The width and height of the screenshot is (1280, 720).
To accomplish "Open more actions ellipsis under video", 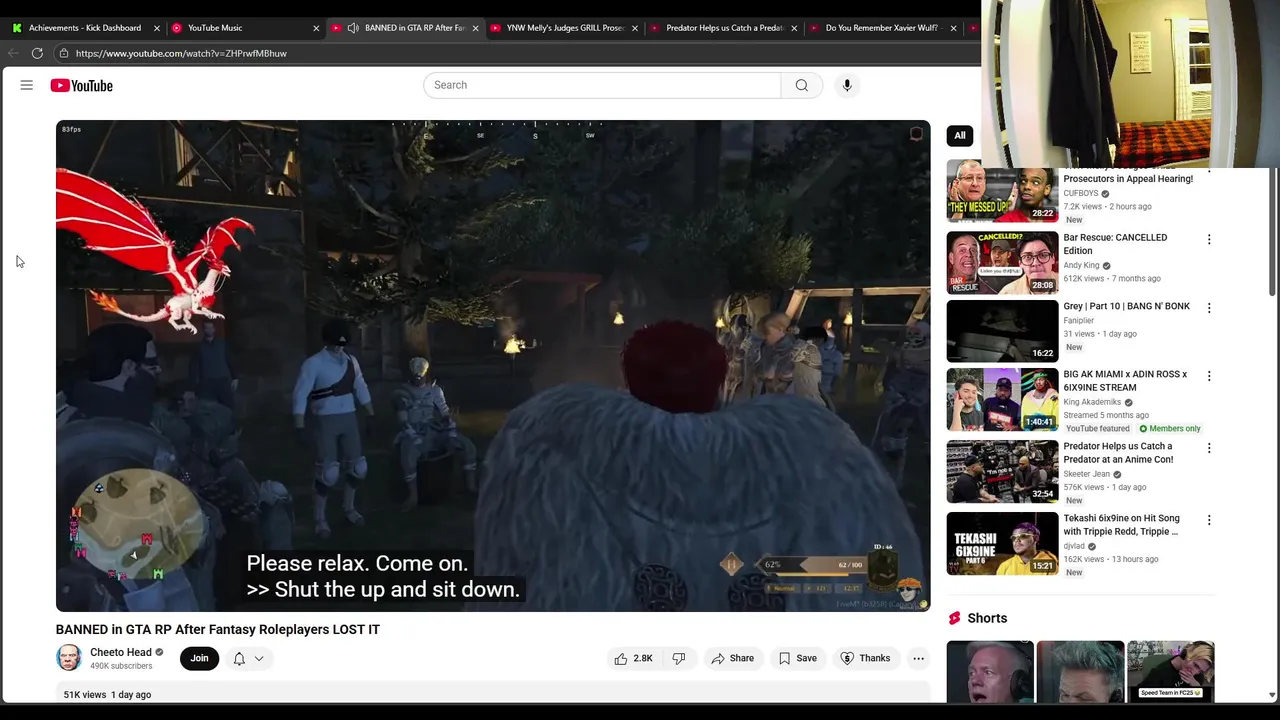I will pyautogui.click(x=918, y=658).
